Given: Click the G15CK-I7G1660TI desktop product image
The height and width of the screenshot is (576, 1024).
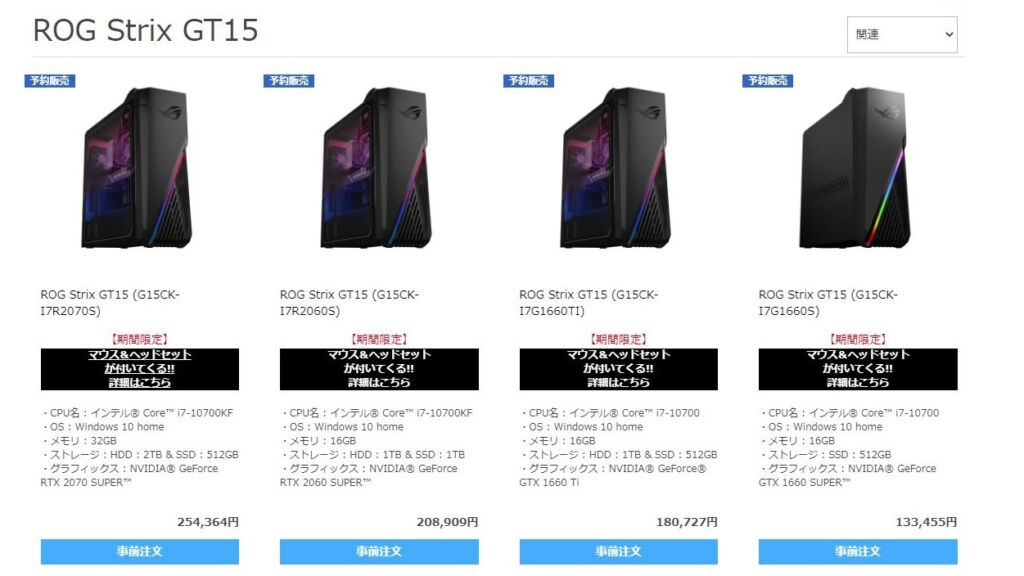Looking at the screenshot, I should [x=617, y=168].
